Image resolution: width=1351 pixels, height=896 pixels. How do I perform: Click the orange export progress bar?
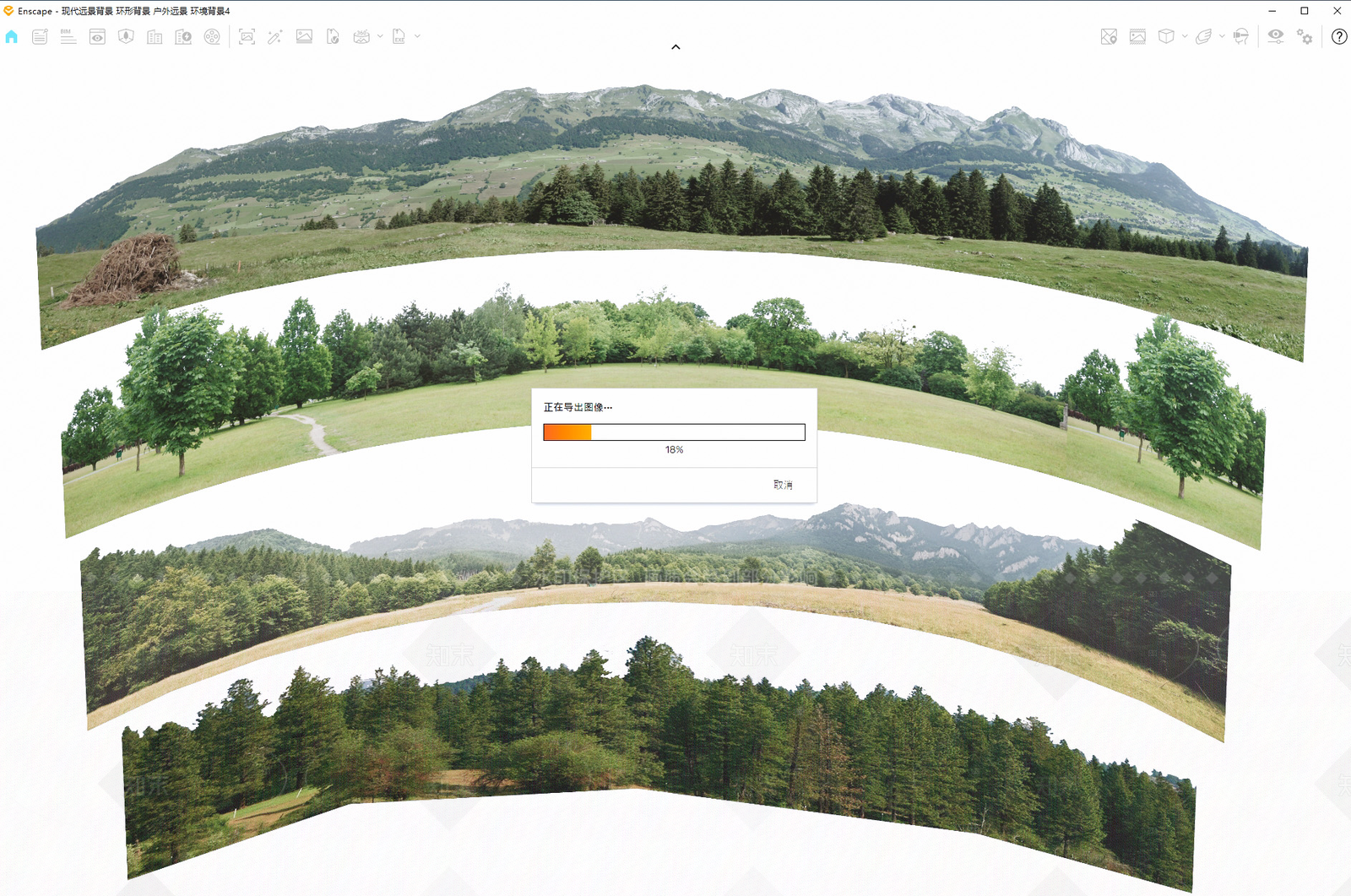(674, 432)
